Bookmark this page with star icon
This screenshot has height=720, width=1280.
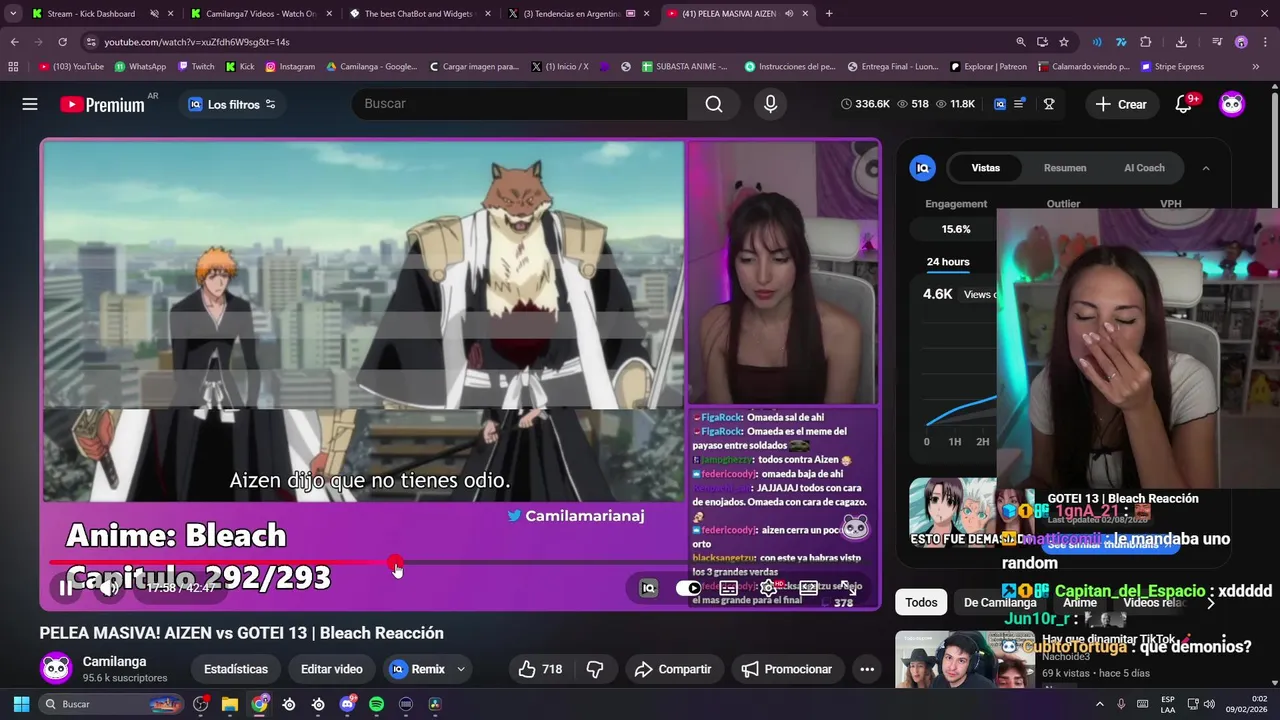(x=1064, y=42)
